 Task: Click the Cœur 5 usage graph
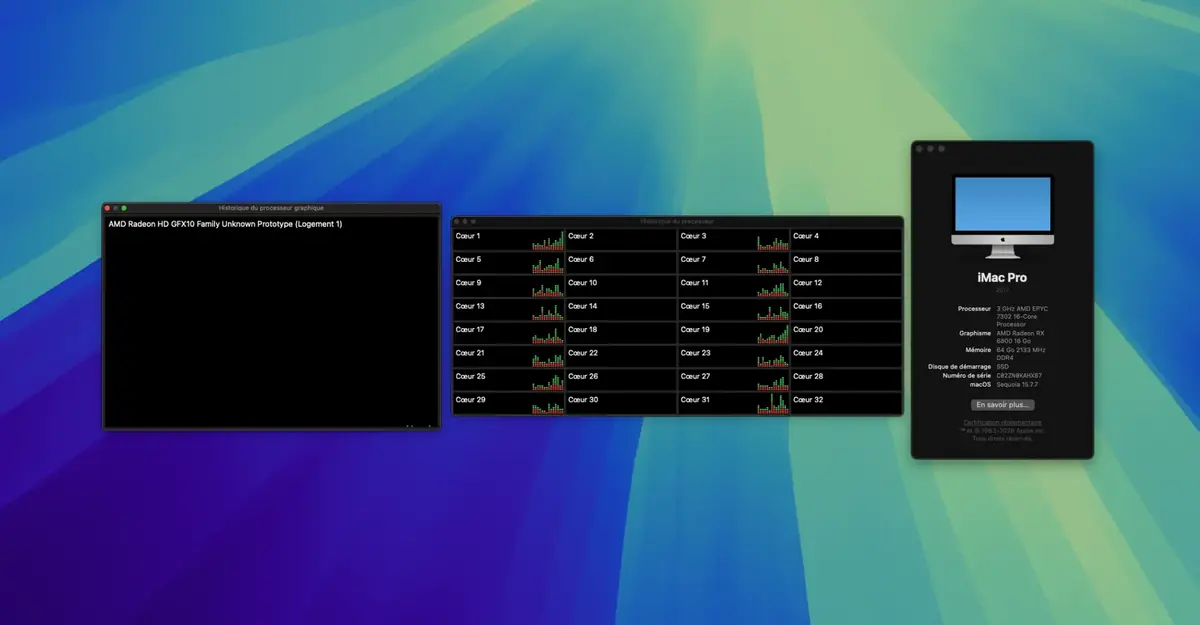(x=547, y=264)
